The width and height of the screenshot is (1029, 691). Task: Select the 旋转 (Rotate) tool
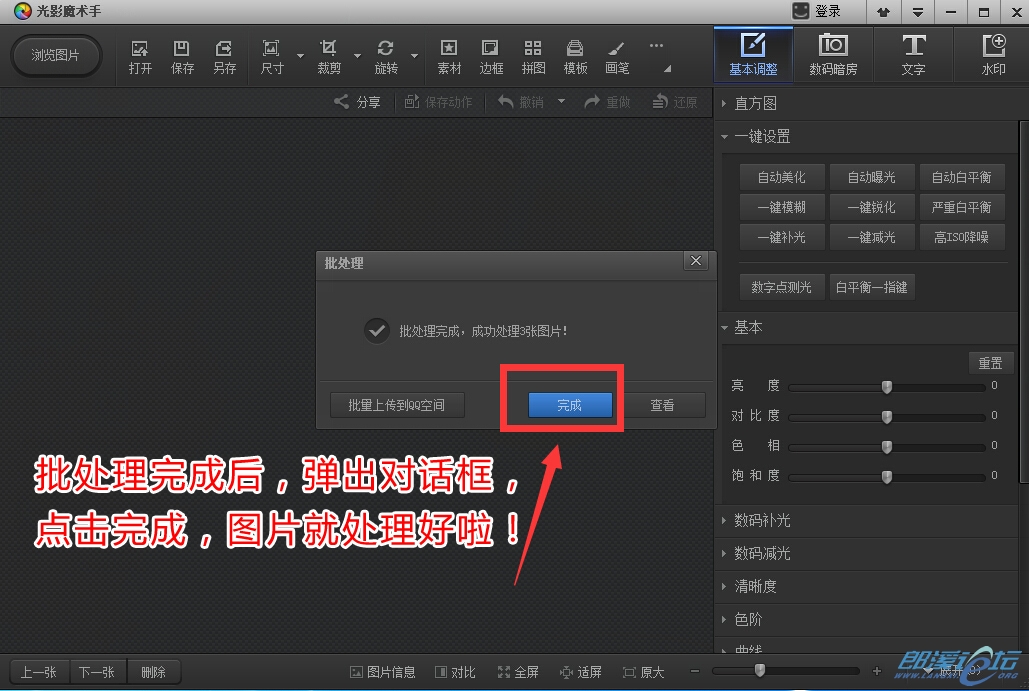[386, 56]
